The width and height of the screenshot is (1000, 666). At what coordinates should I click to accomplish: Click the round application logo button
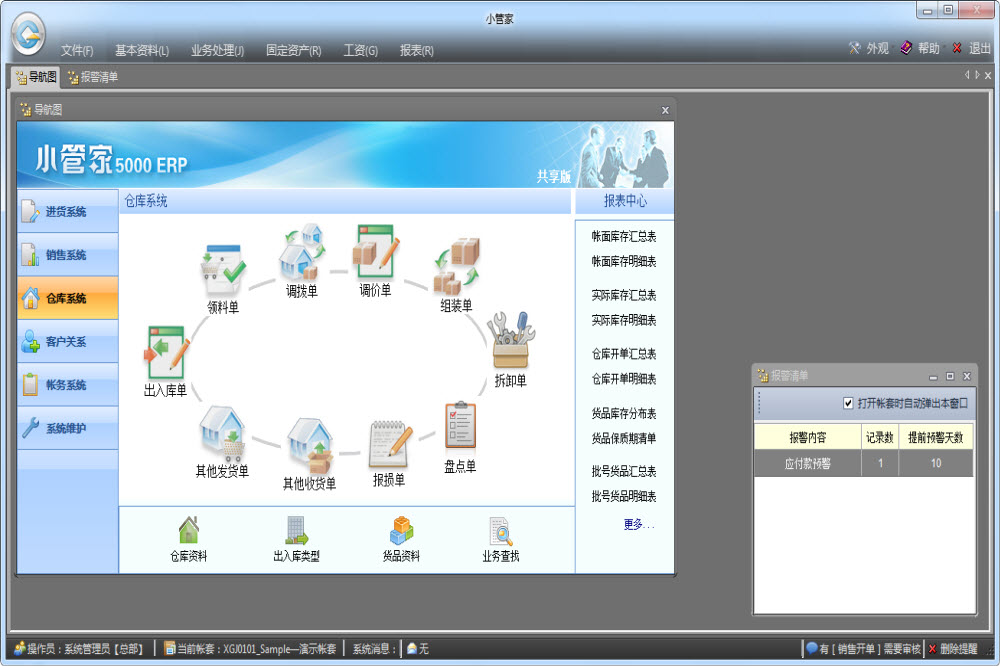pos(28,34)
